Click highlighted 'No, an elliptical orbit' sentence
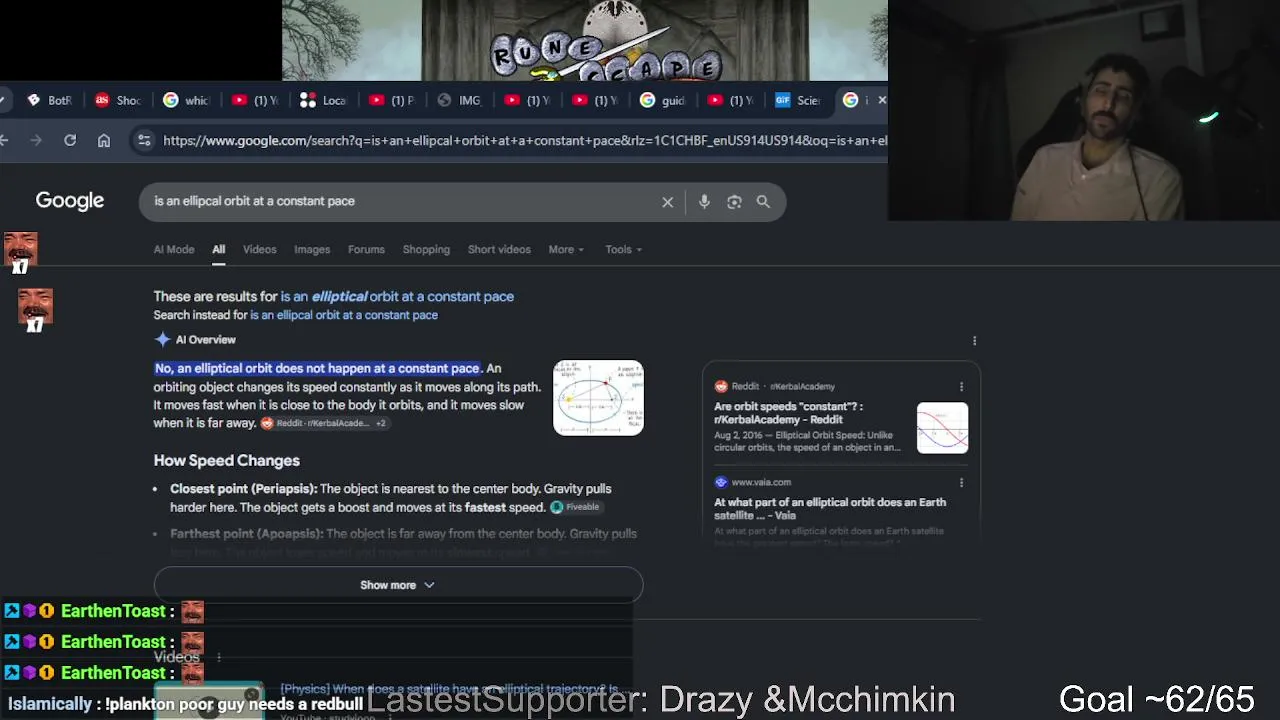 pos(318,369)
